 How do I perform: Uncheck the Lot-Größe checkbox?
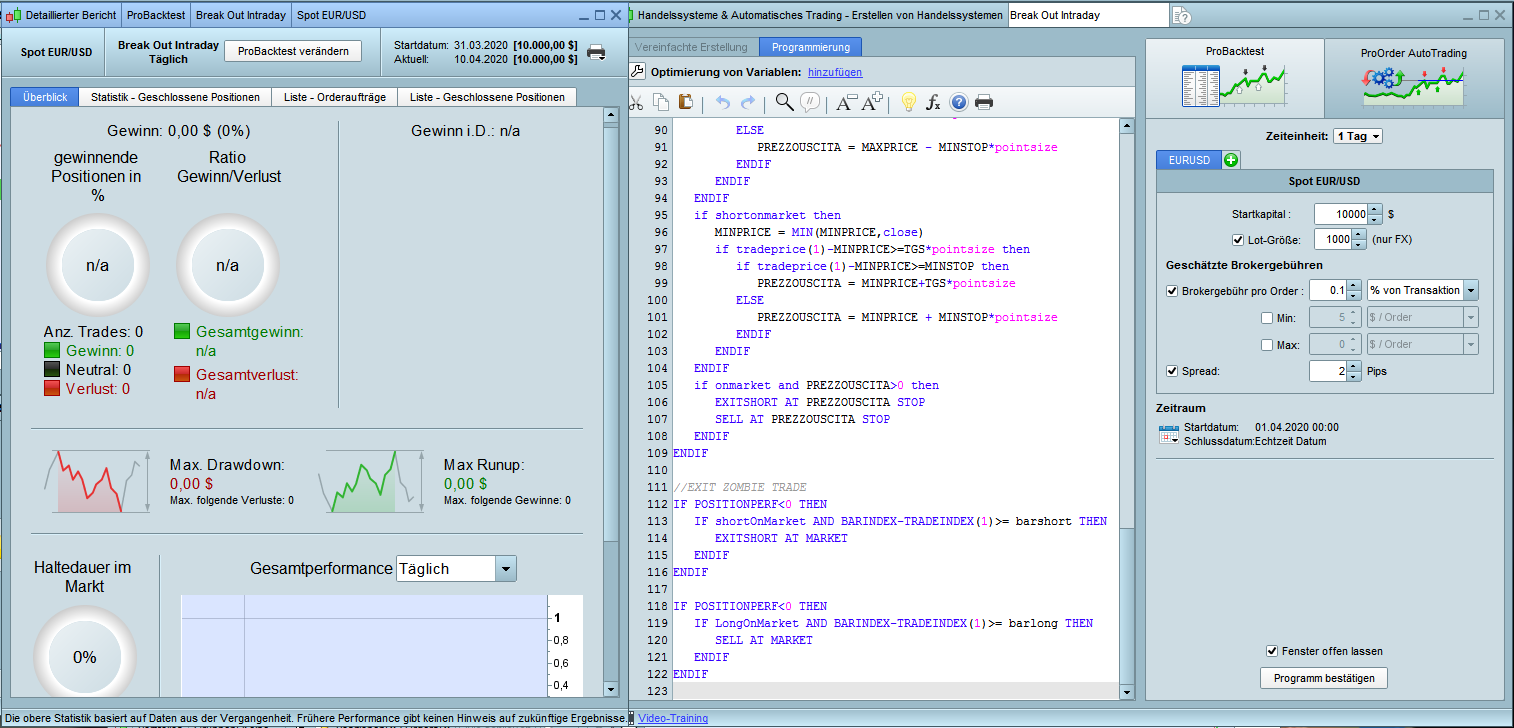click(1238, 240)
